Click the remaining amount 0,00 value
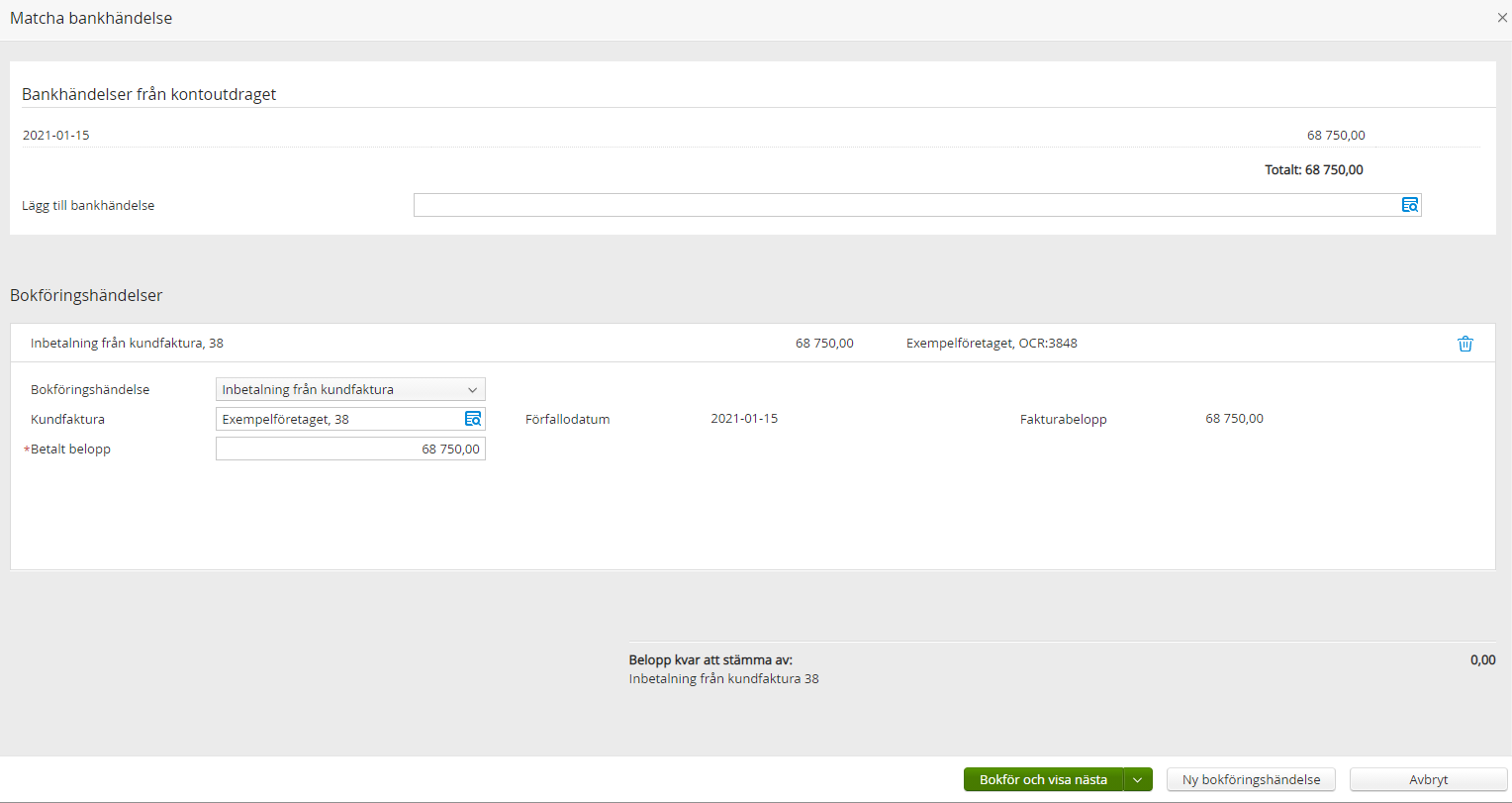 [x=1482, y=659]
